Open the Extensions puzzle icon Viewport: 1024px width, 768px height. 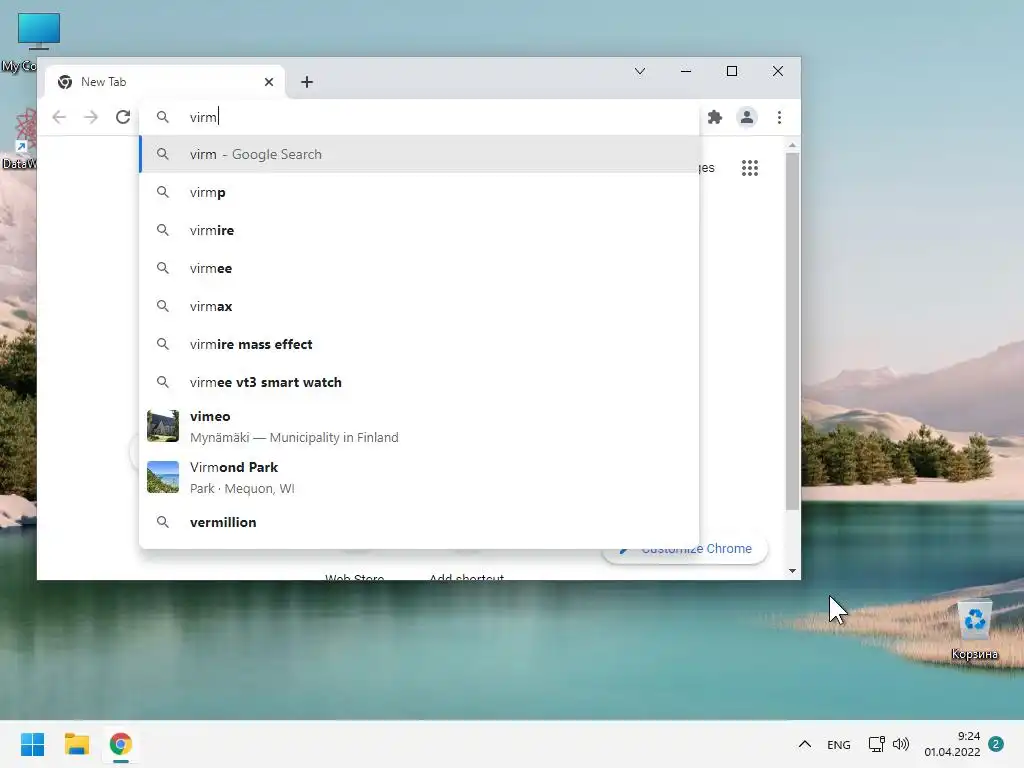[715, 117]
